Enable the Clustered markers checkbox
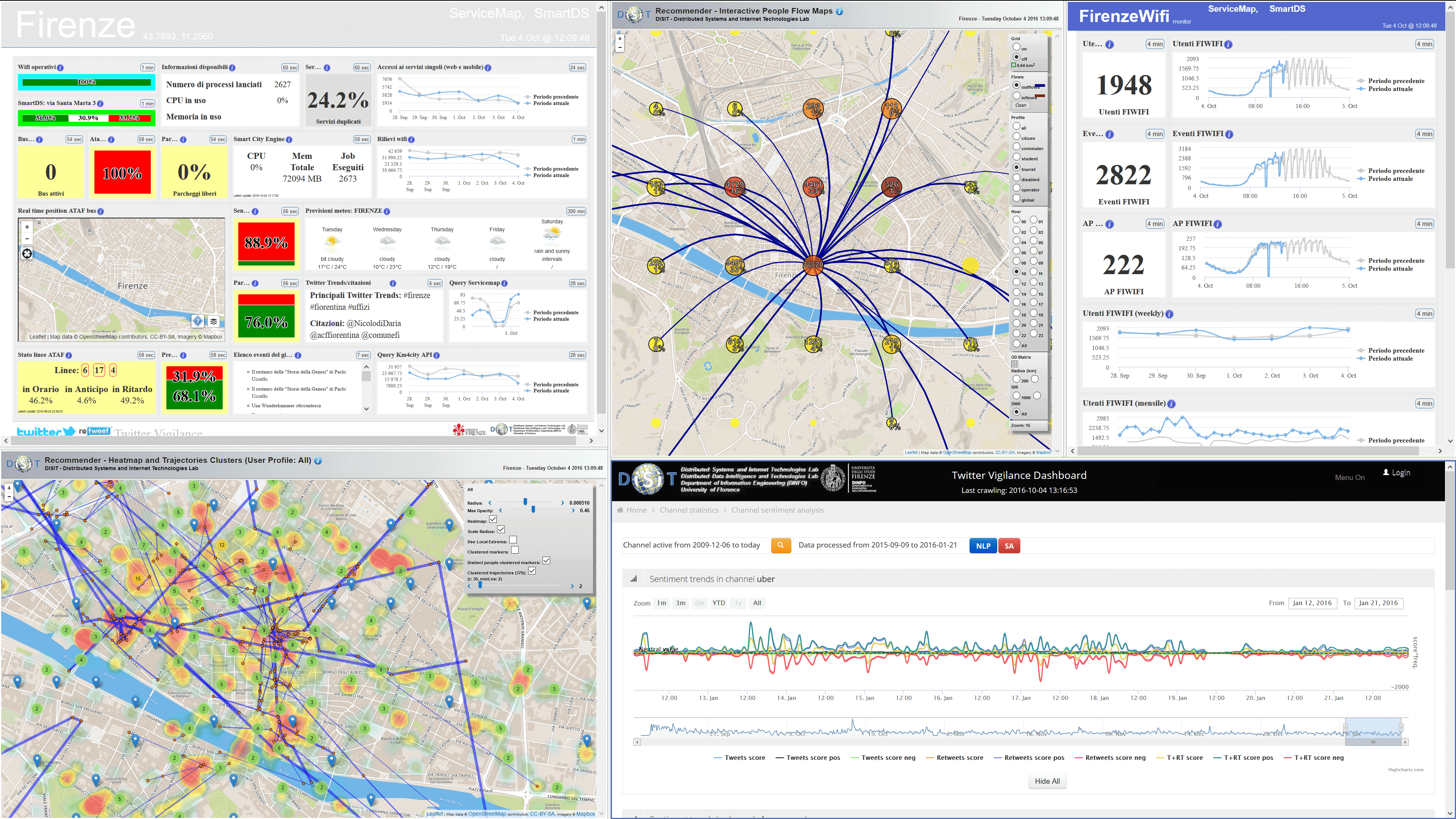 click(515, 551)
